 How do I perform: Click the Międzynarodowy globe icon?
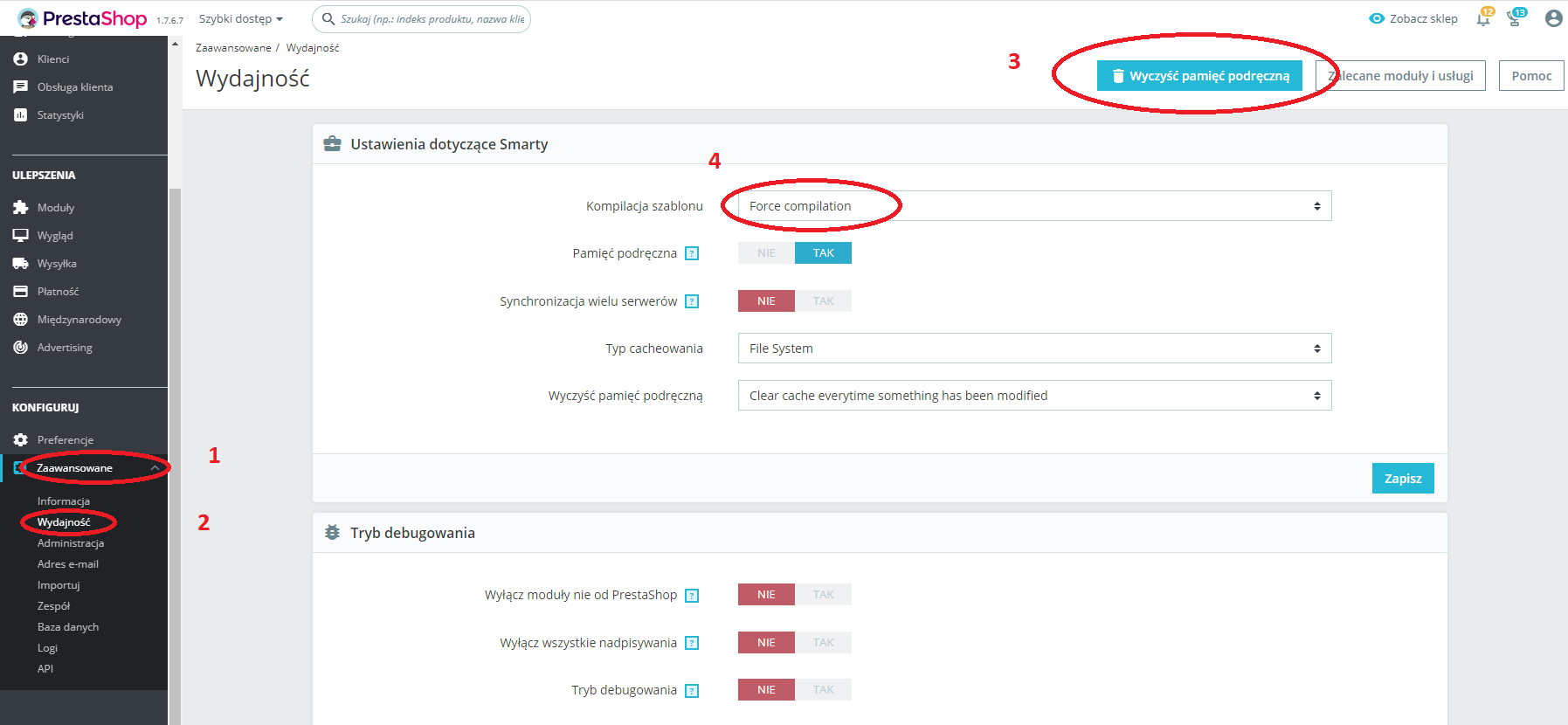tap(20, 320)
